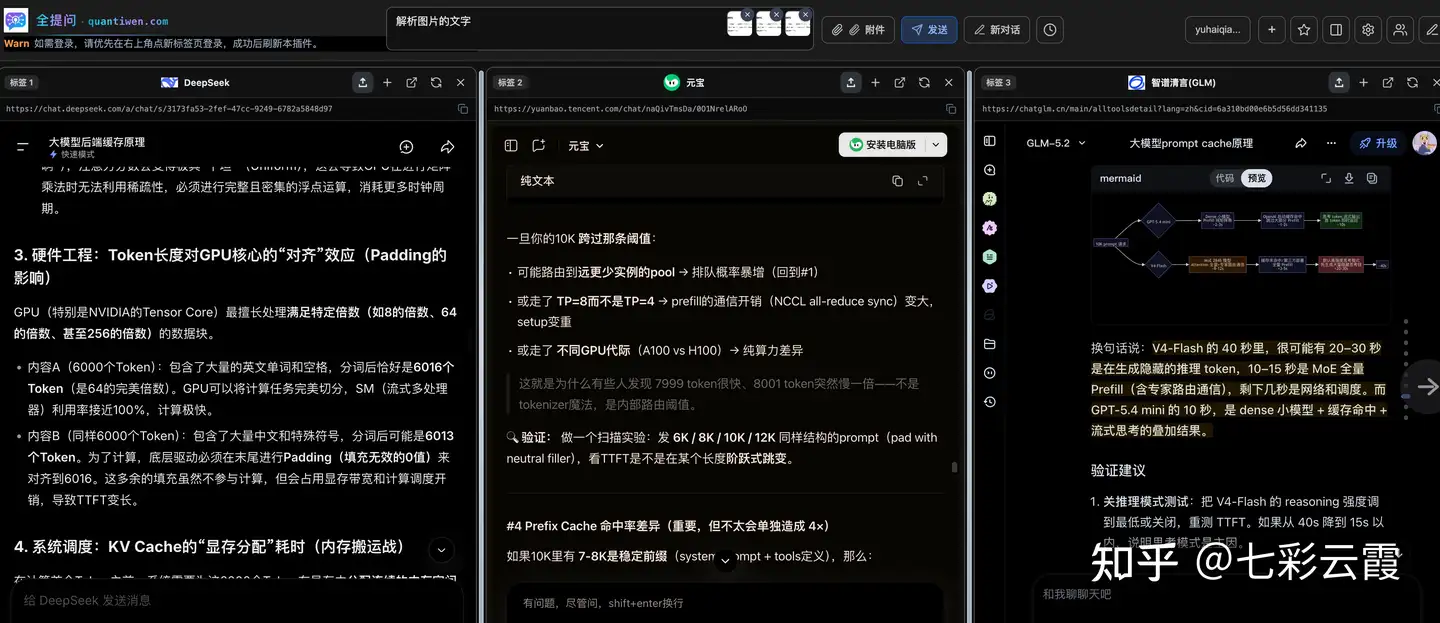Open DeepSeek panel in external window

(x=411, y=83)
